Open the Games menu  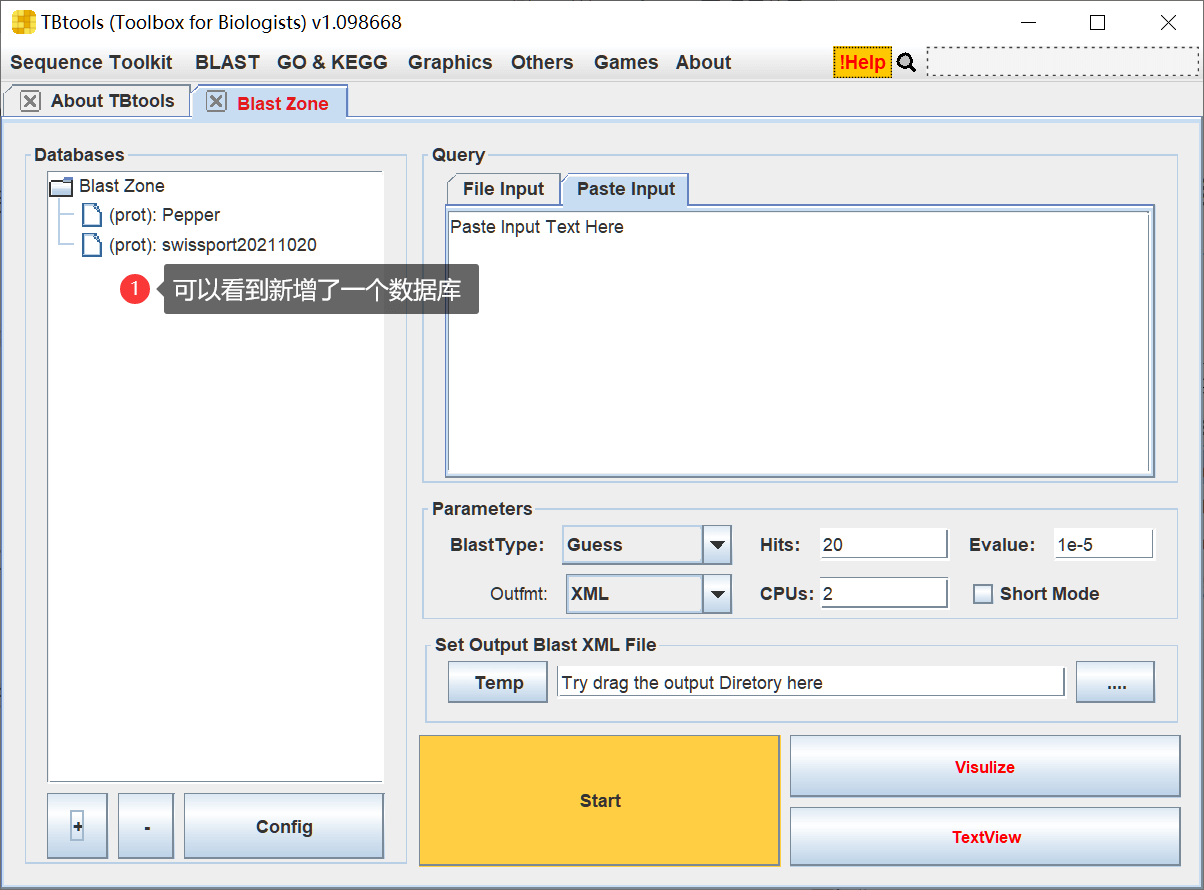[x=626, y=62]
